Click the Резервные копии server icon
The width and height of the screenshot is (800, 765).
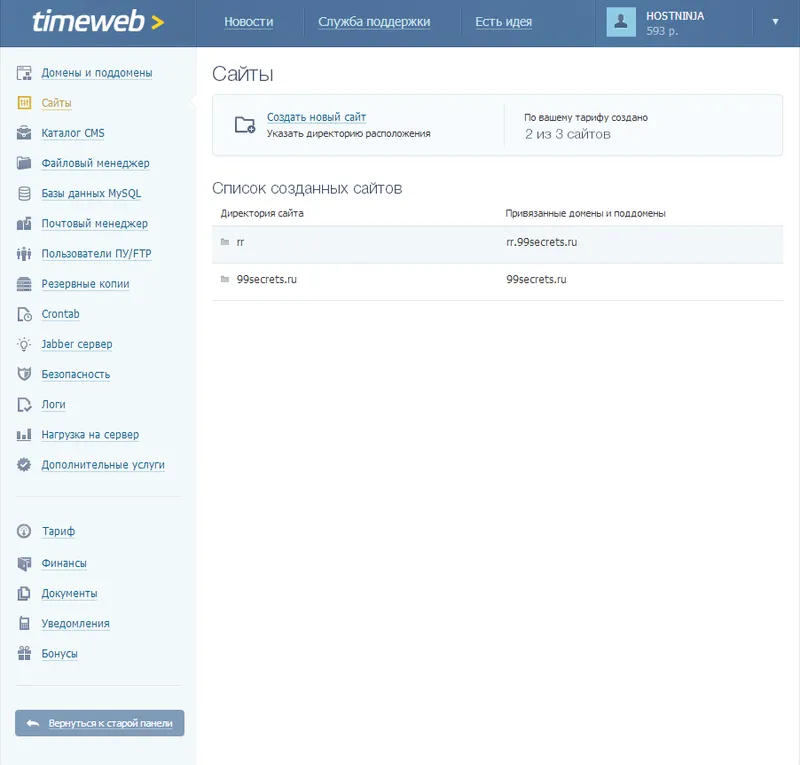[24, 284]
